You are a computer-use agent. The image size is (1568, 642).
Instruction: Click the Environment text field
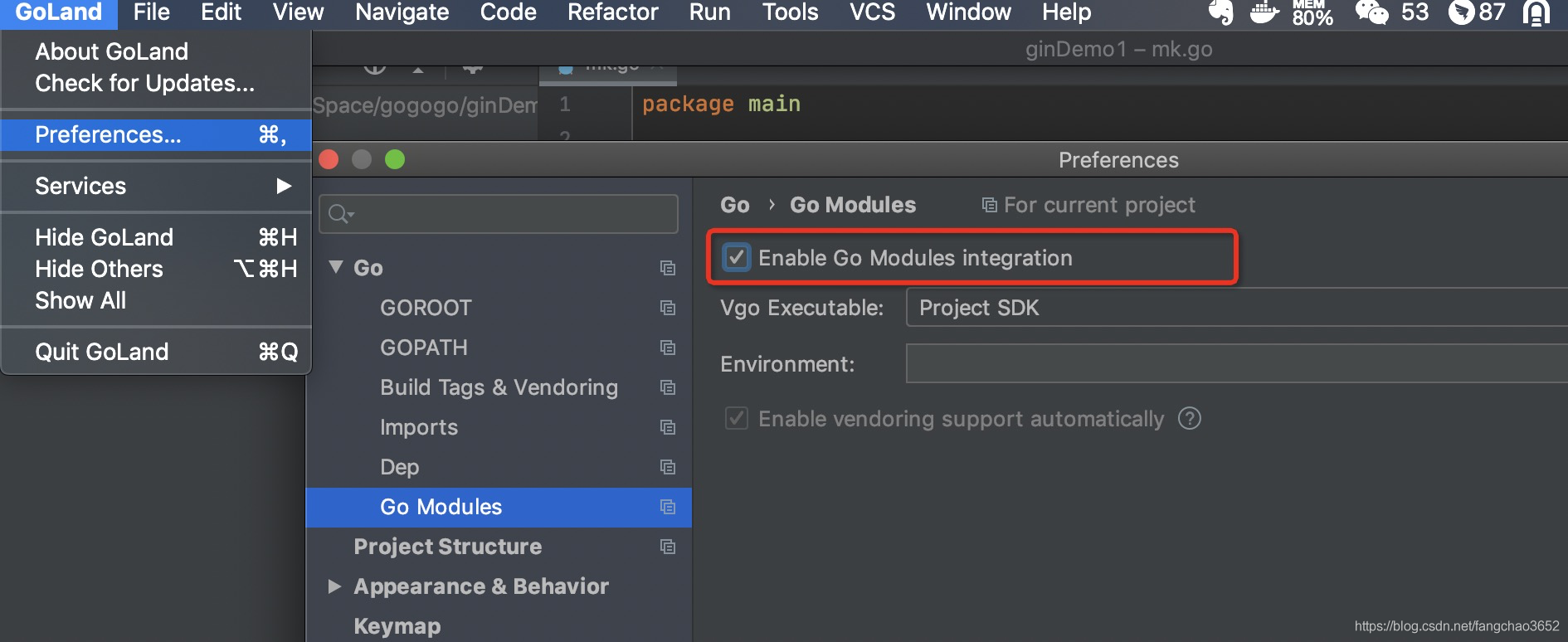[x=1236, y=364]
